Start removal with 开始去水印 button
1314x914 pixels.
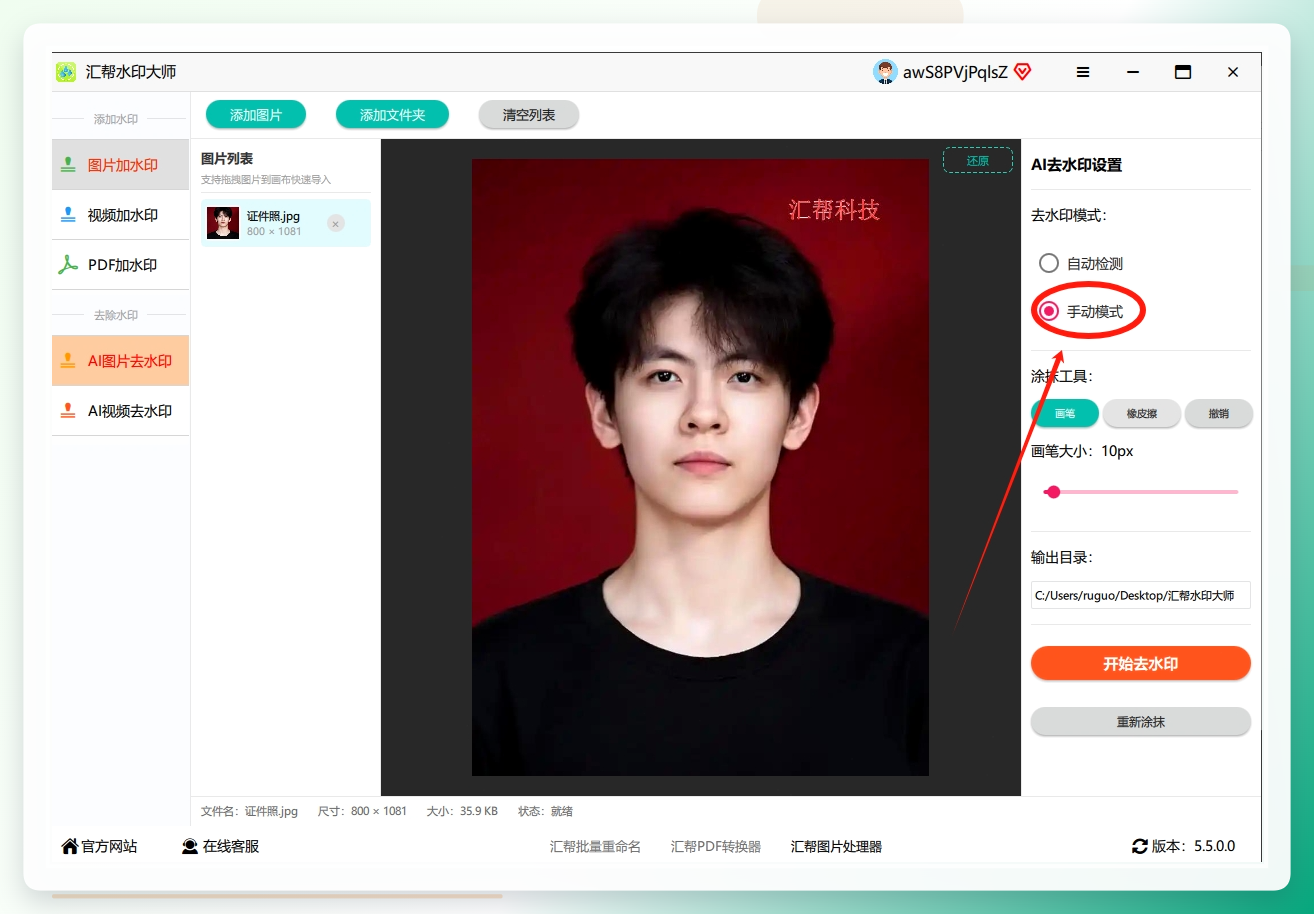[1141, 663]
